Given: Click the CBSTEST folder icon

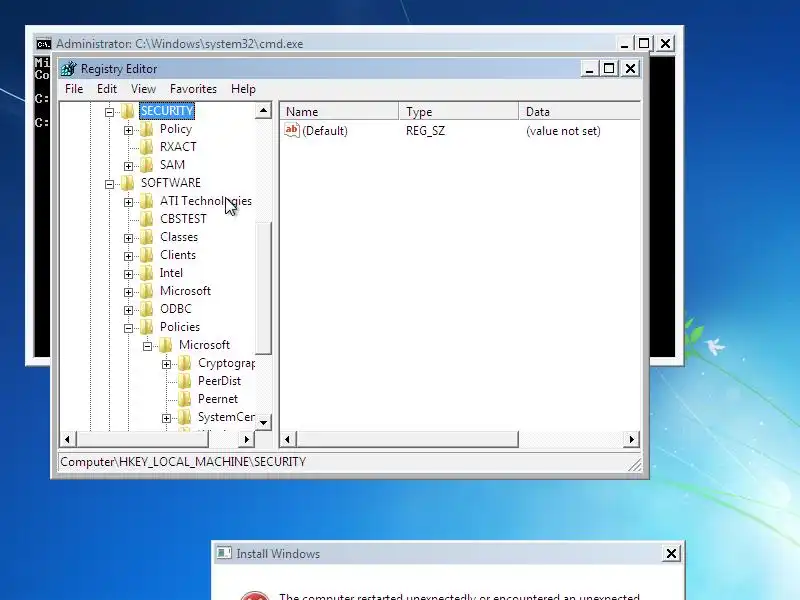Looking at the screenshot, I should coord(146,219).
